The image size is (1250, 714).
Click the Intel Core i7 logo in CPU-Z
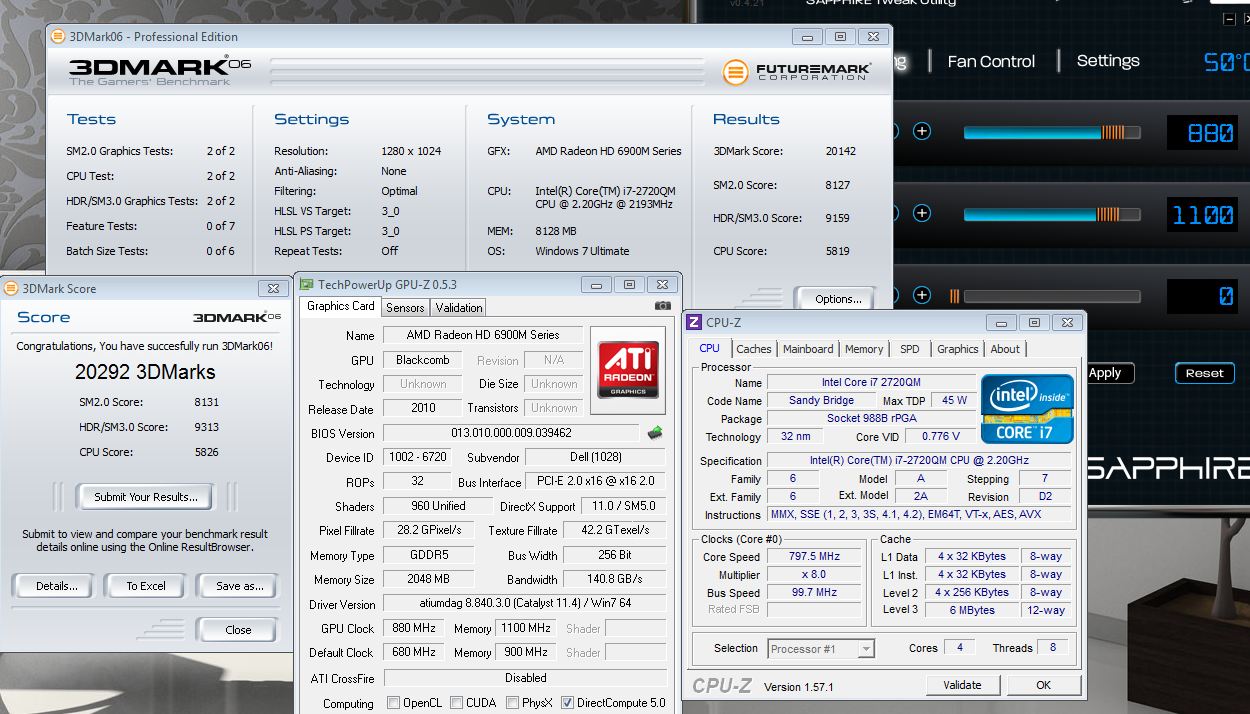coord(1027,408)
